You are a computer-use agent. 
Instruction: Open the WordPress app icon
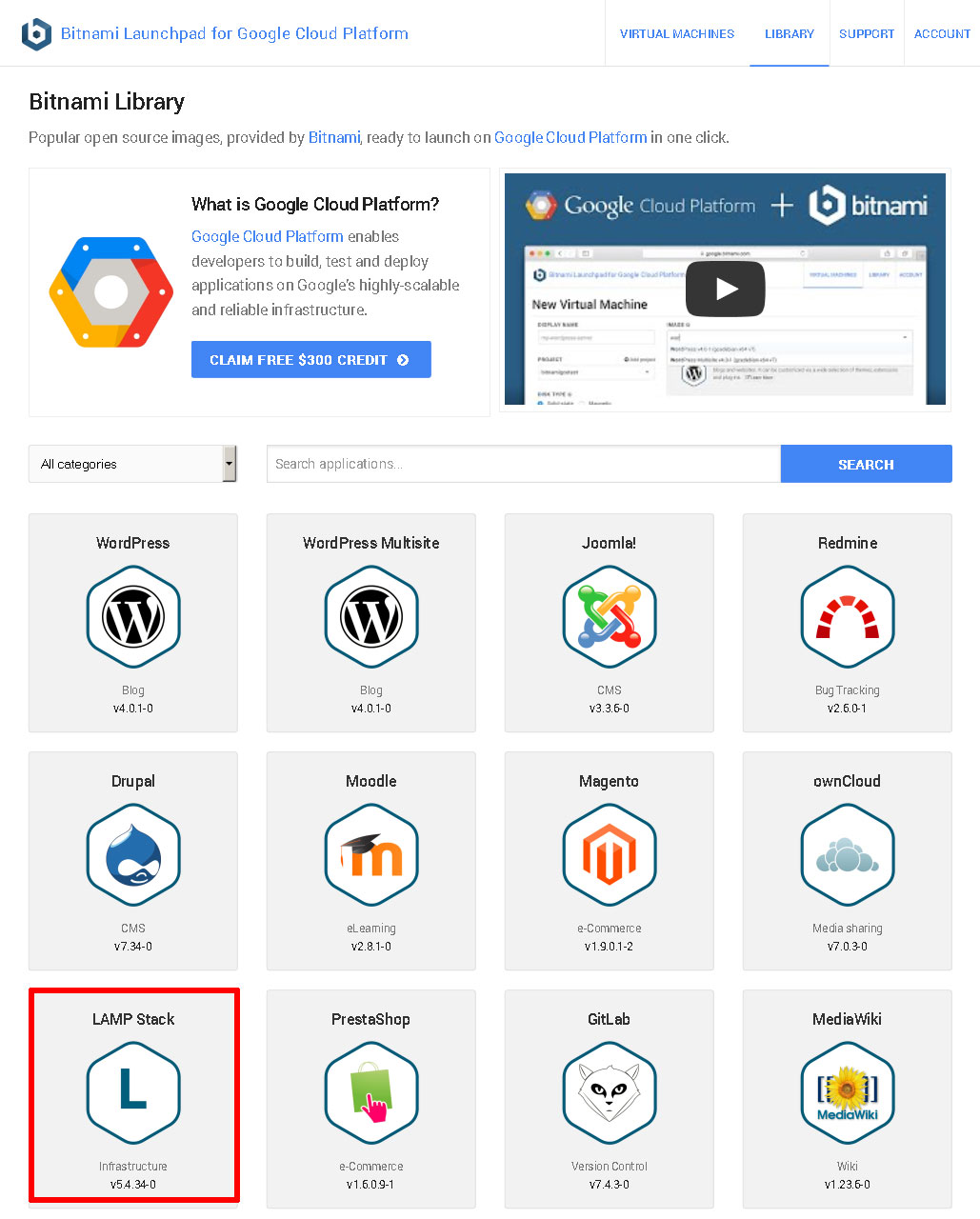[x=133, y=617]
